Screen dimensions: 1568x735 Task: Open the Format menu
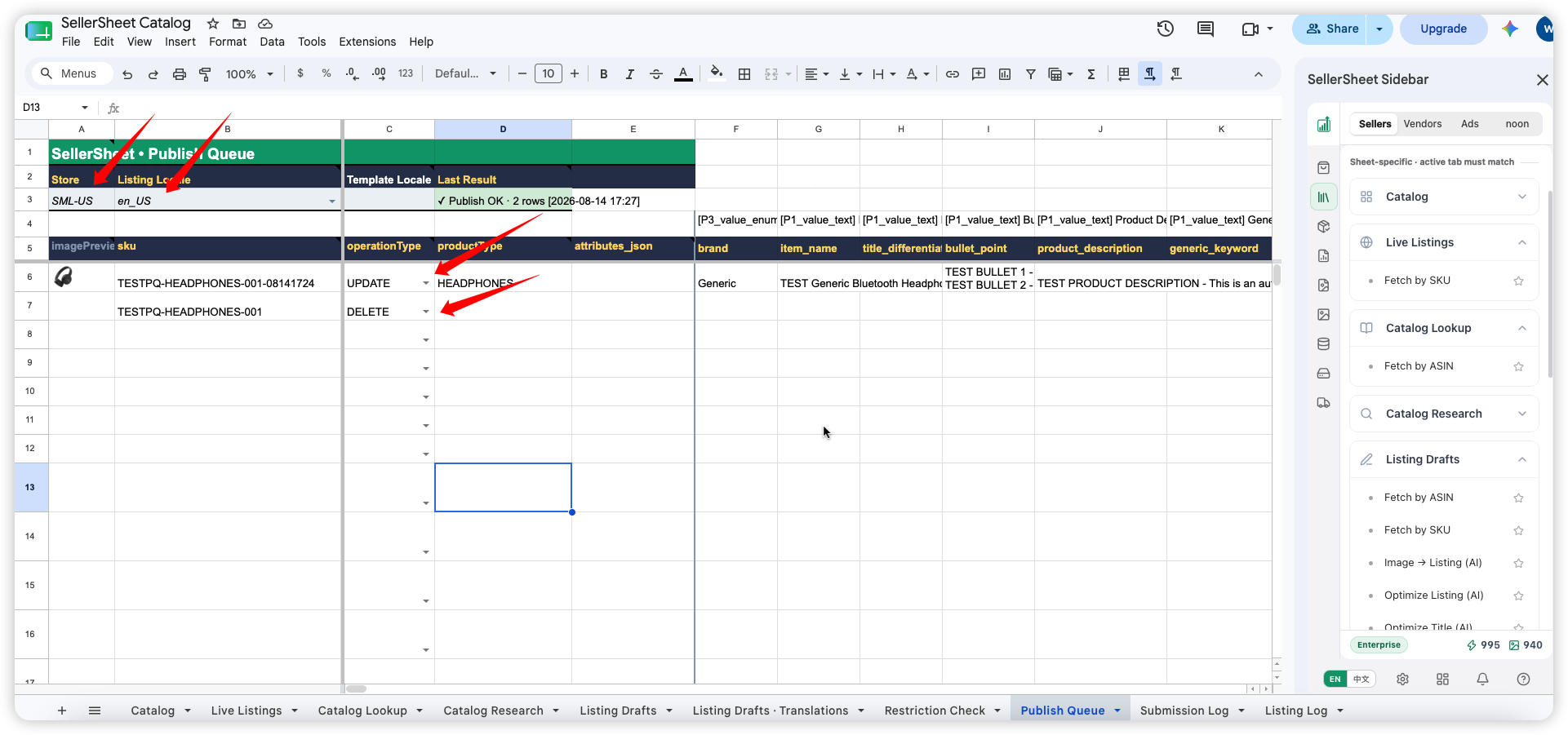coord(227,42)
